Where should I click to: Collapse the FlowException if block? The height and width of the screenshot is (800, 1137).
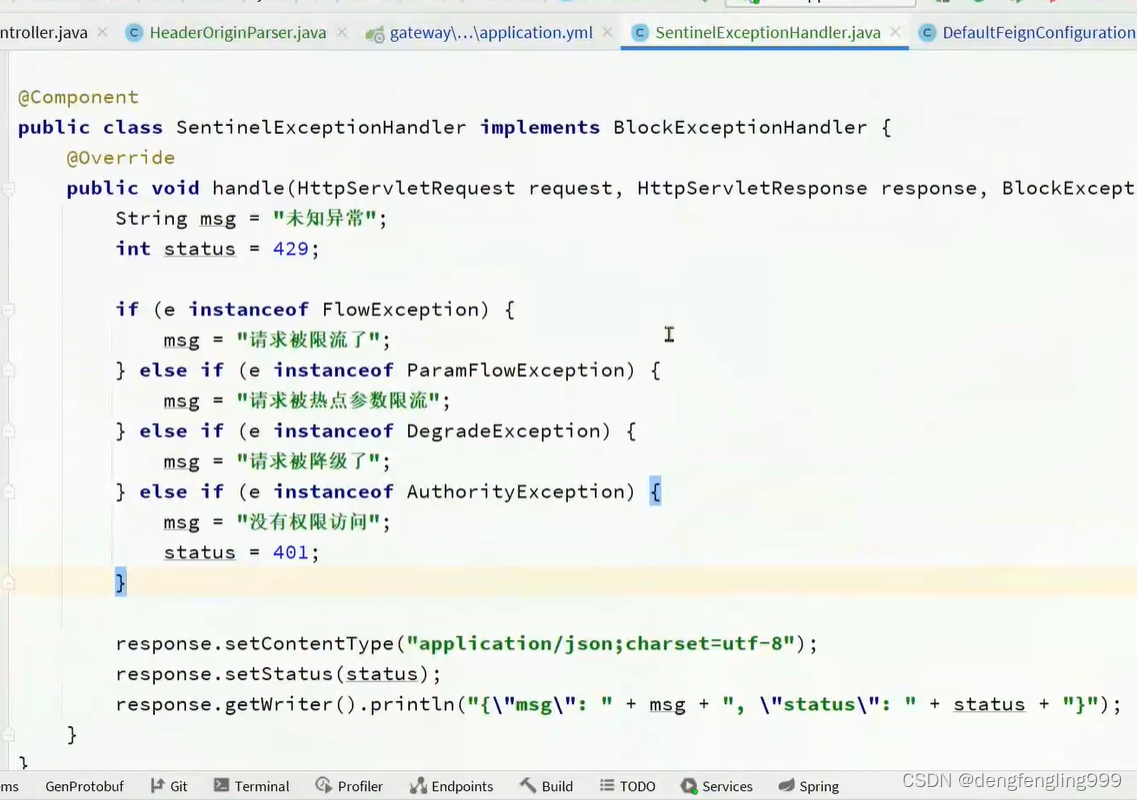click(9, 310)
